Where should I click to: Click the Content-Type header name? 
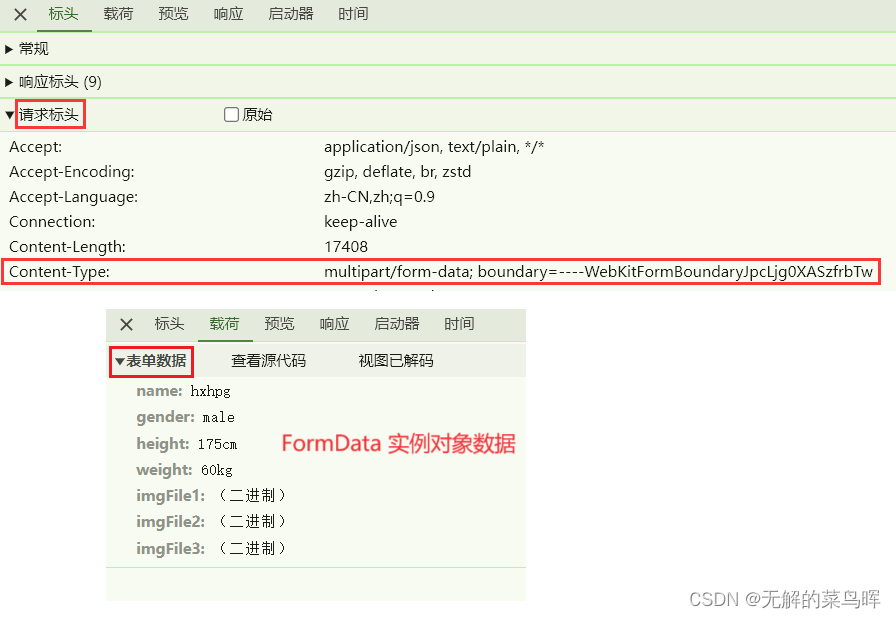[x=59, y=272]
